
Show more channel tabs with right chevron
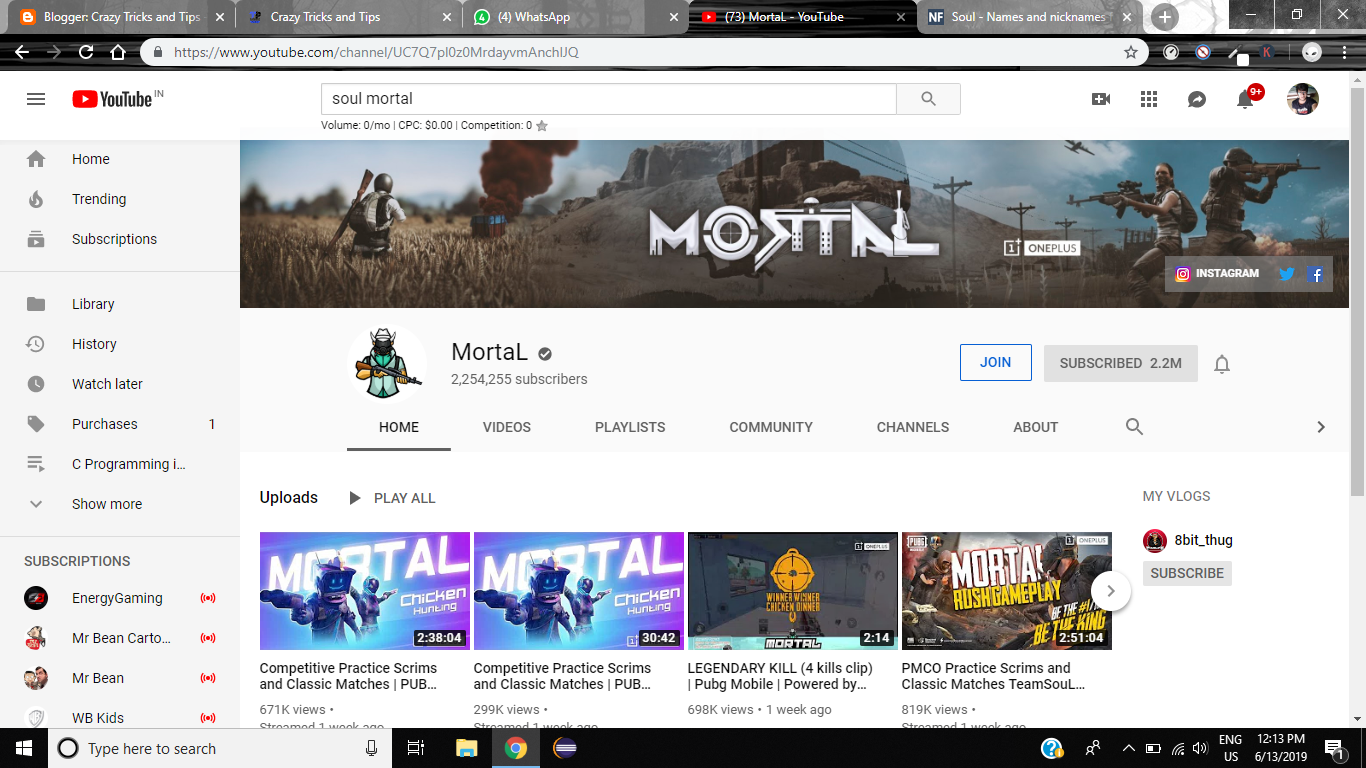point(1320,427)
